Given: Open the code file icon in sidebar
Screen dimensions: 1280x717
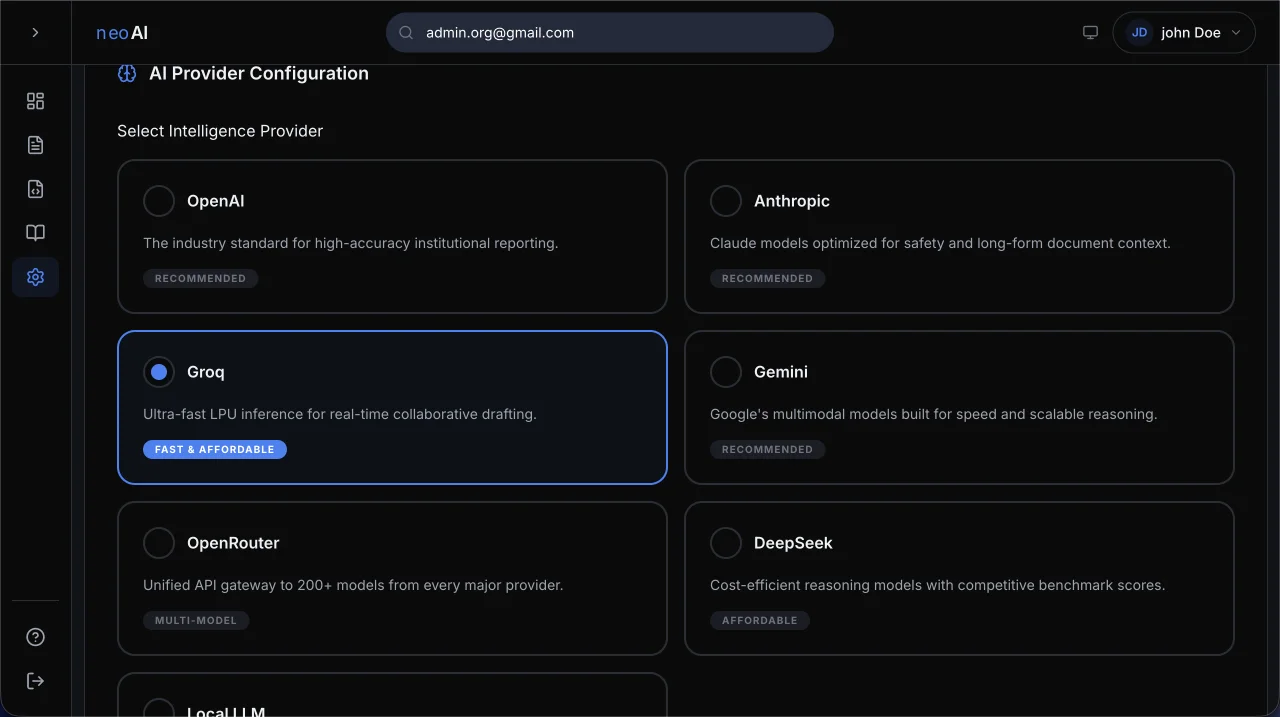Looking at the screenshot, I should (35, 189).
